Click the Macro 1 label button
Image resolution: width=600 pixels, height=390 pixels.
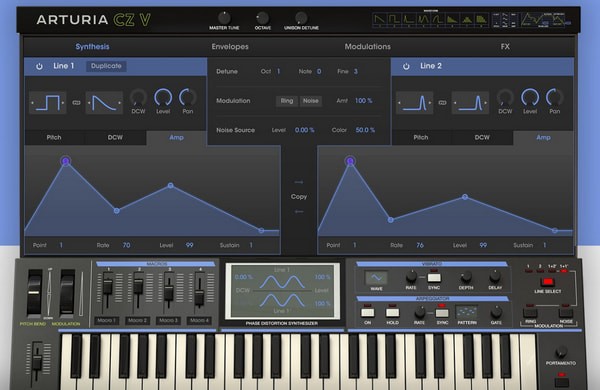pyautogui.click(x=107, y=320)
